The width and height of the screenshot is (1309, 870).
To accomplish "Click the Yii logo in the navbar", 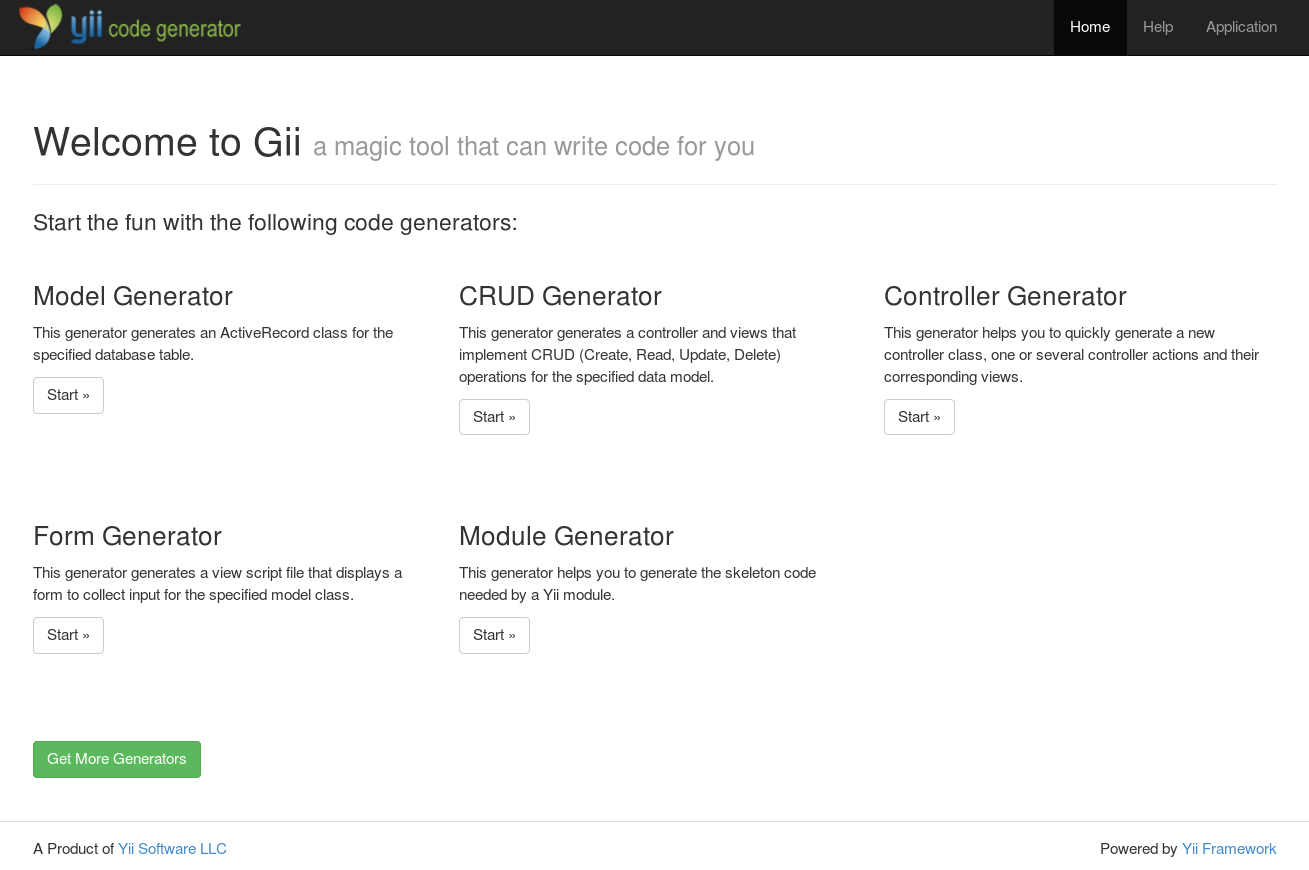I will [x=42, y=26].
